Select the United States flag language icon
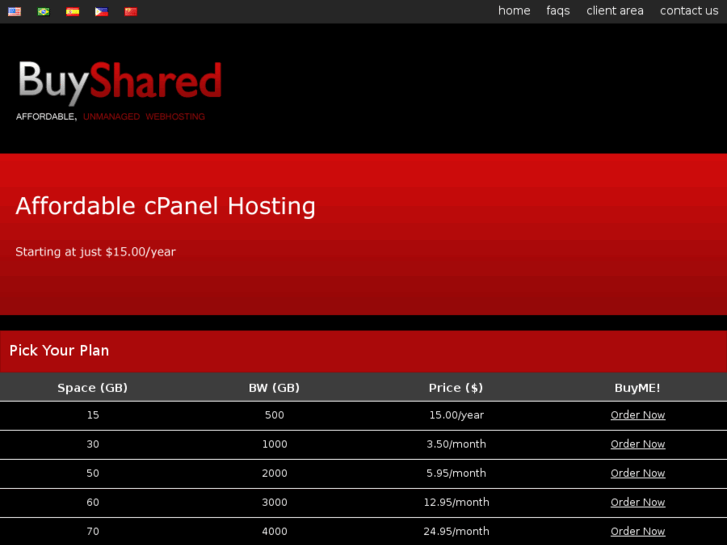This screenshot has height=545, width=727. coord(14,12)
